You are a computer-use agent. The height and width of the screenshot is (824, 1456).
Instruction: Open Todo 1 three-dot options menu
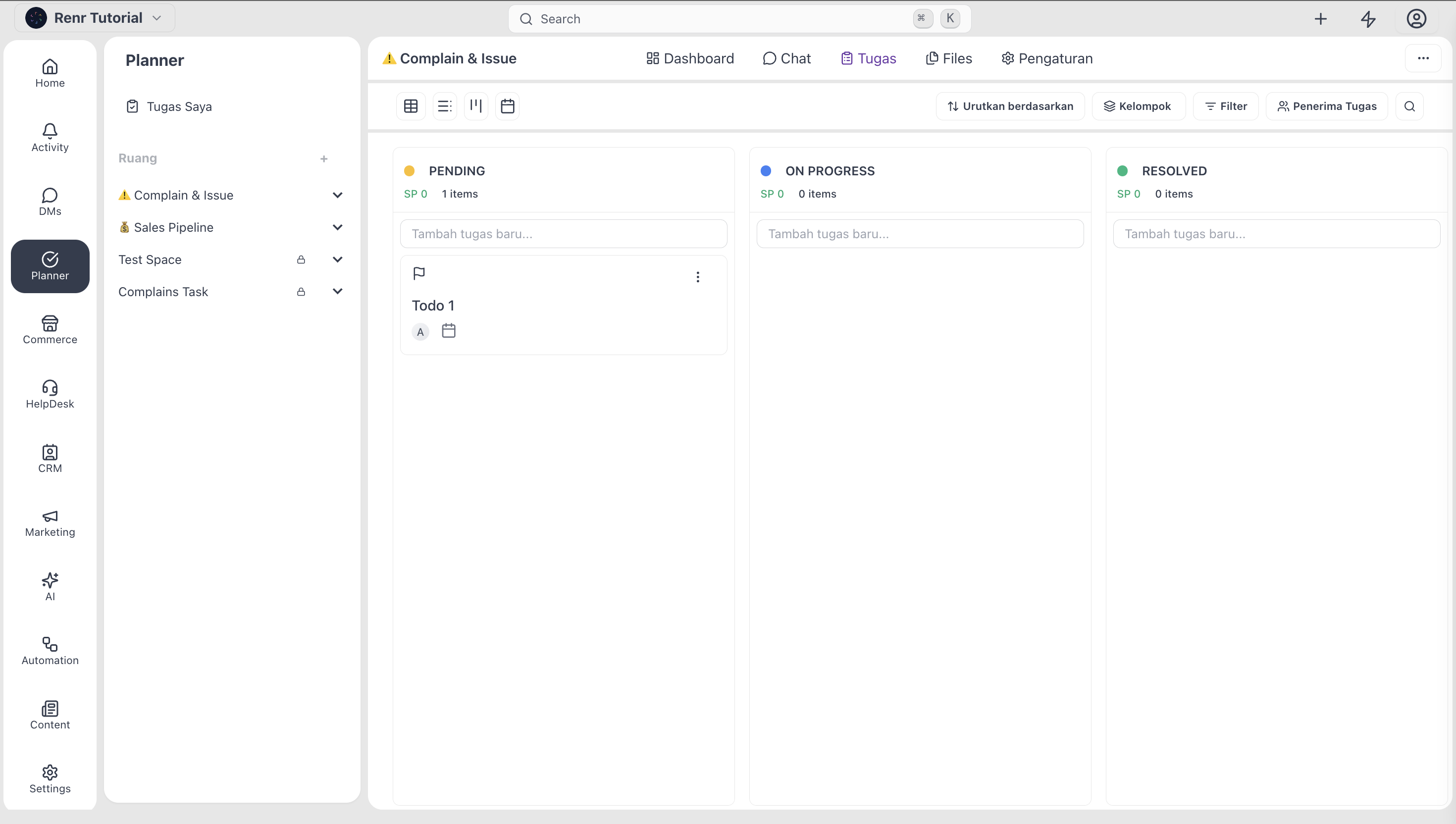(698, 277)
